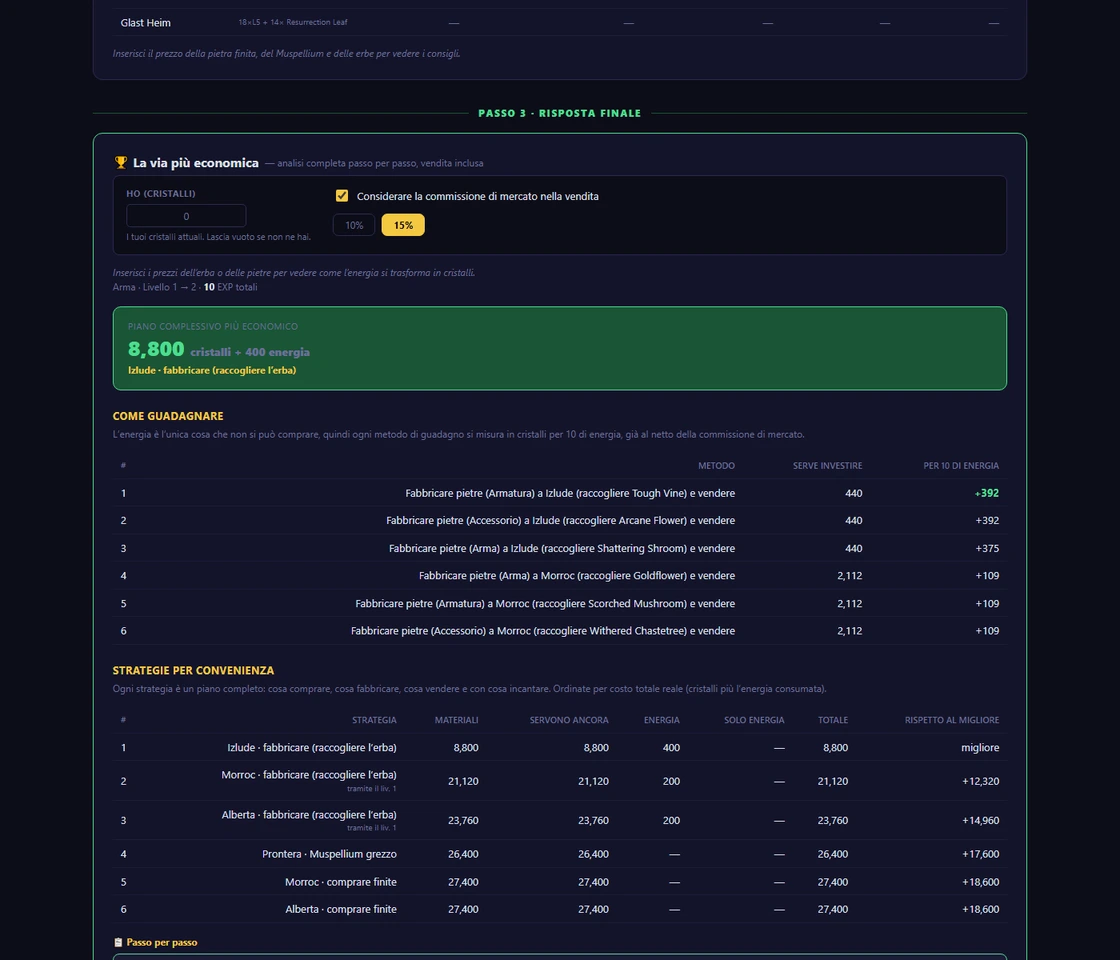Select the Tough Vine Armatura earning method row
Screen dimensions: 1120x960
coord(559,493)
